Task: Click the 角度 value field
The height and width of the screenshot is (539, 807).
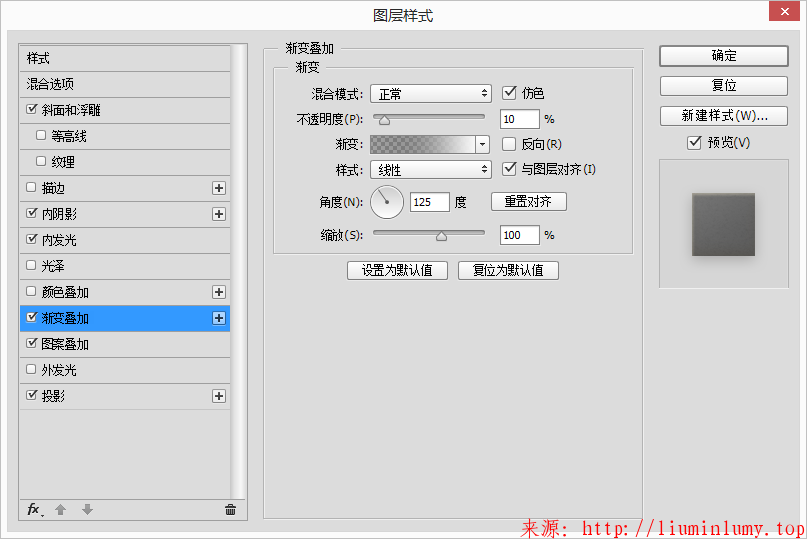Action: pos(430,202)
